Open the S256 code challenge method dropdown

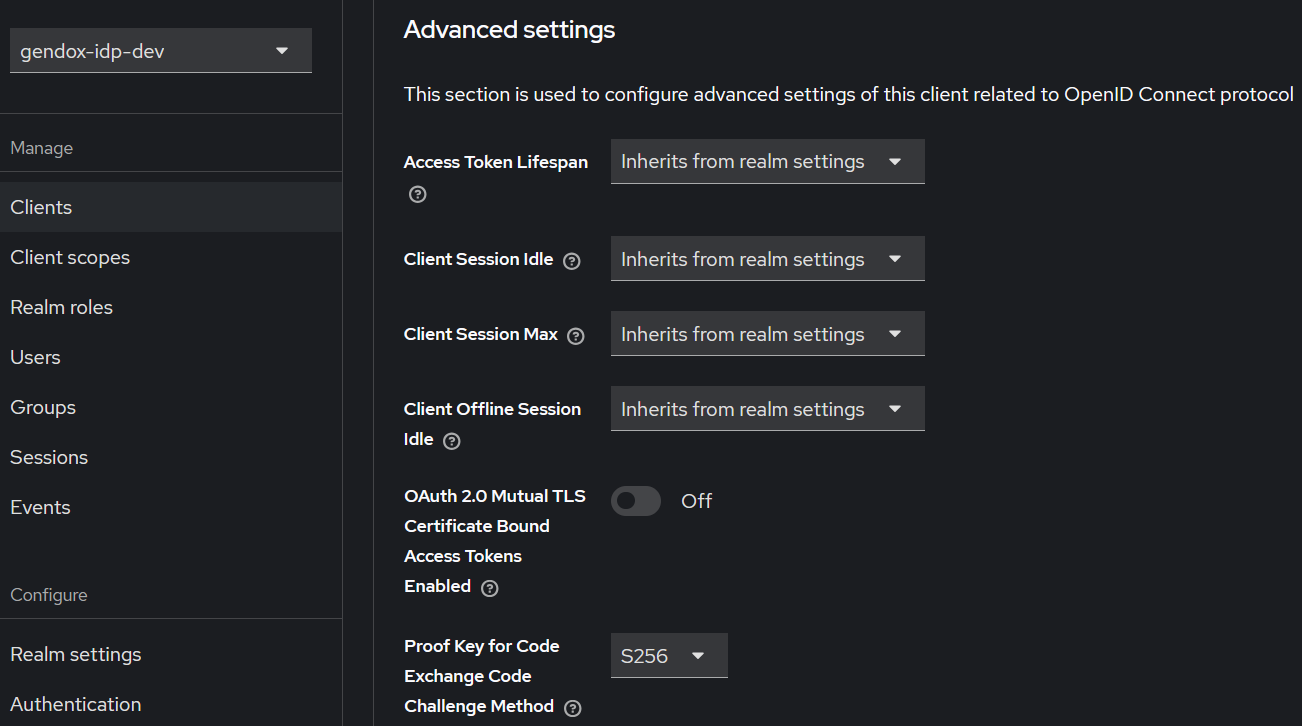pos(668,655)
